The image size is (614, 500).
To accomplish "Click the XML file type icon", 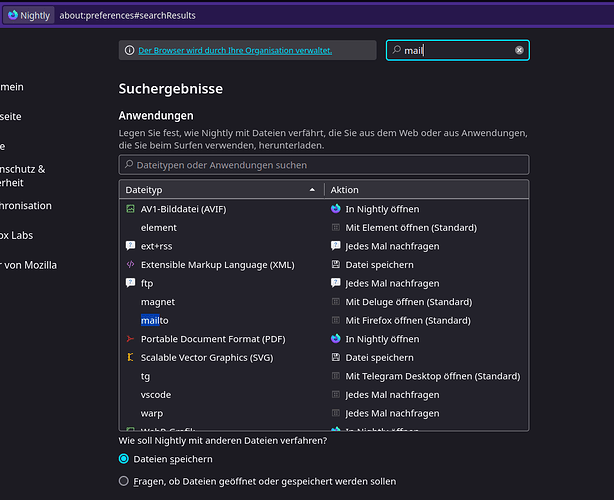I will (x=130, y=264).
